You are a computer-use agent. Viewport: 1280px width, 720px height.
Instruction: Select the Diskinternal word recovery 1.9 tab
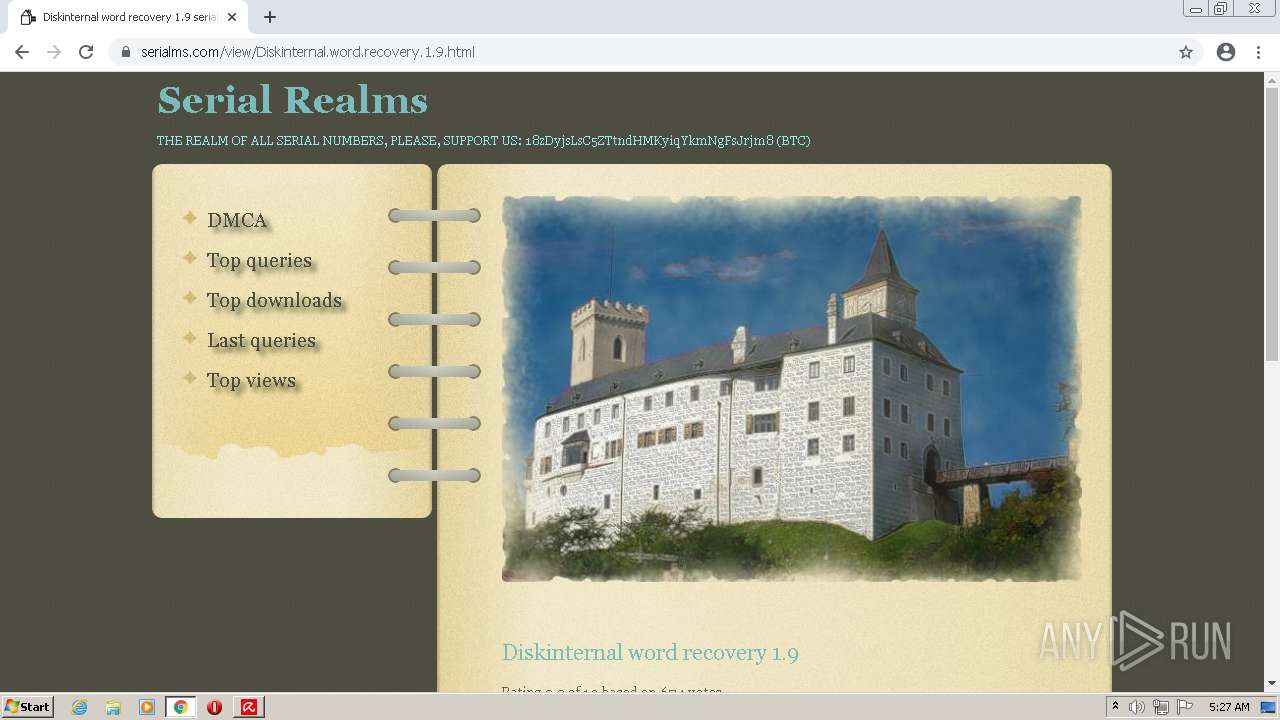128,17
